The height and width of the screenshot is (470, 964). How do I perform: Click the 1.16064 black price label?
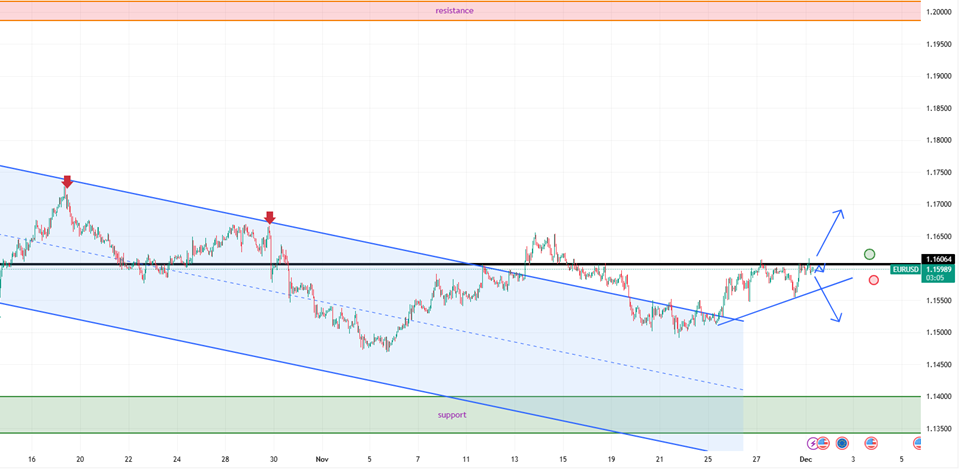coord(938,259)
